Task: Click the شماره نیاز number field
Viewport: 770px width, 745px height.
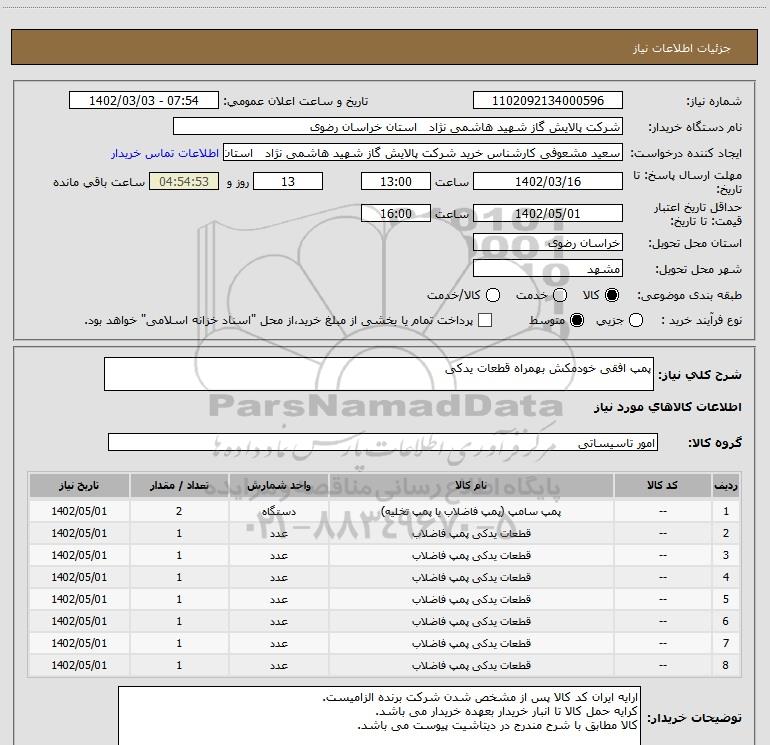Action: point(548,101)
